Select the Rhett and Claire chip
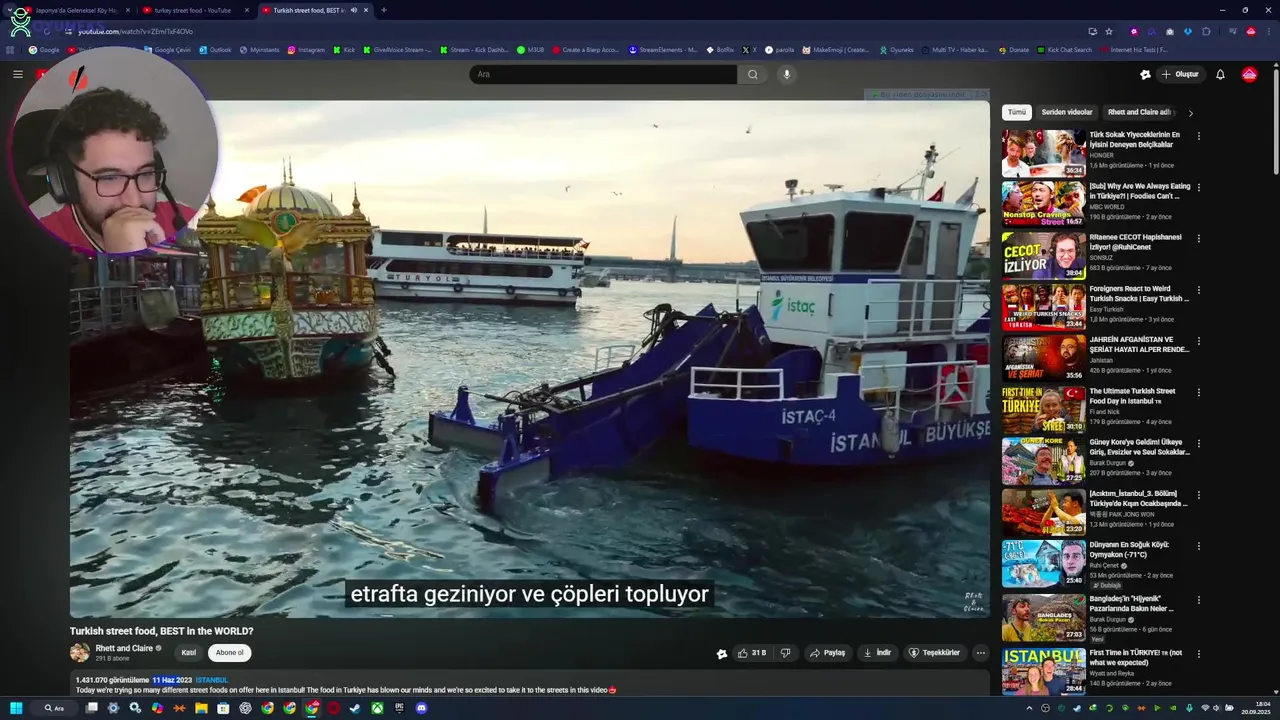The image size is (1280, 720). point(1139,112)
